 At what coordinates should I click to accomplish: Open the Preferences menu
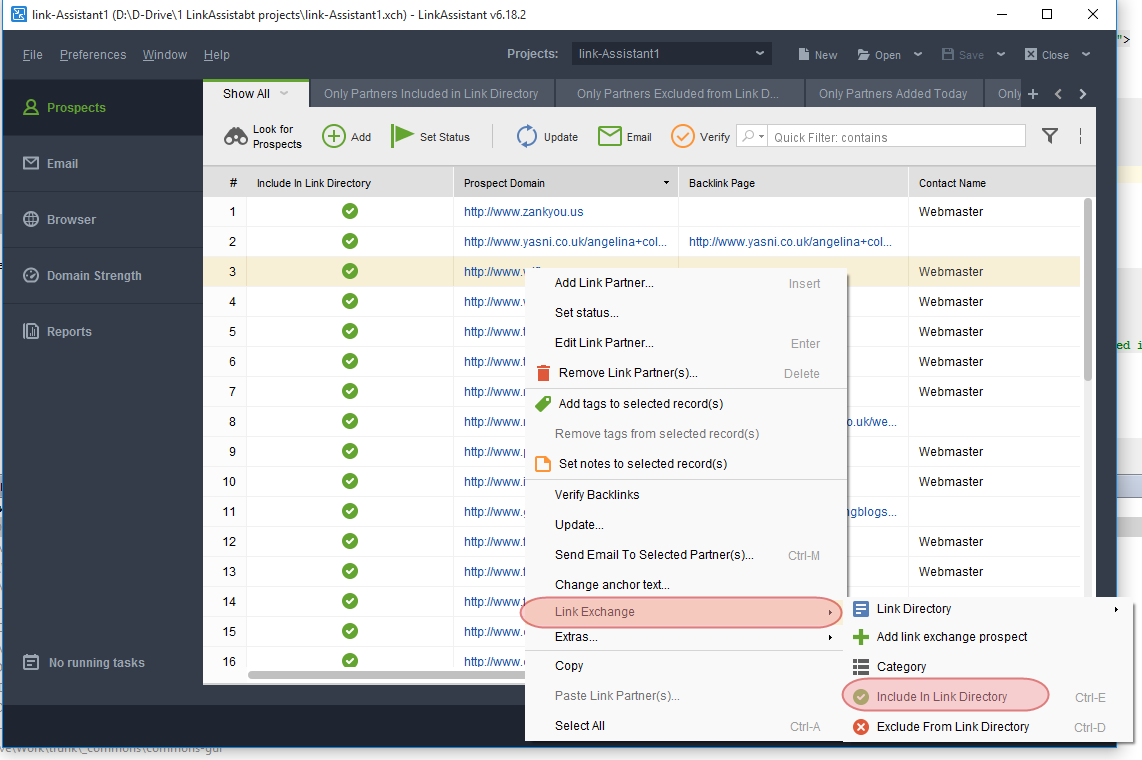pyautogui.click(x=92, y=55)
